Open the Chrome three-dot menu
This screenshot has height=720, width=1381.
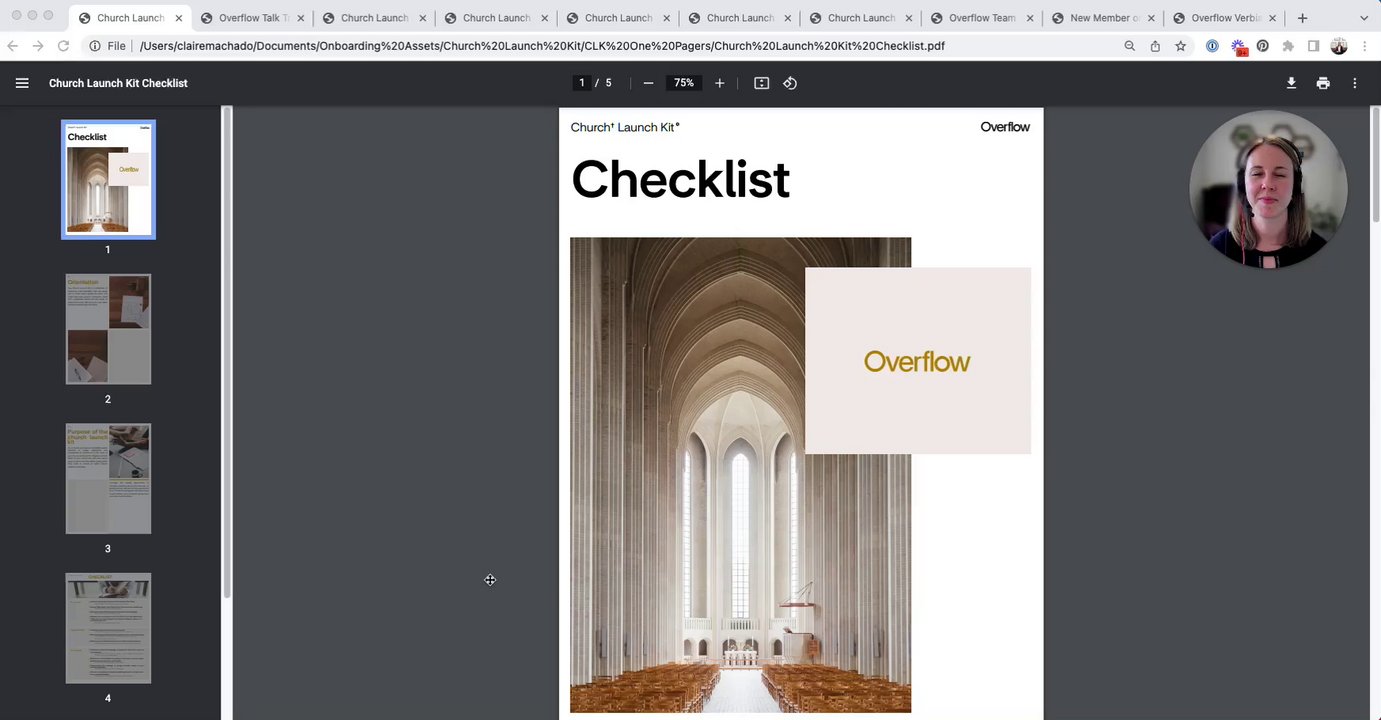[x=1365, y=46]
